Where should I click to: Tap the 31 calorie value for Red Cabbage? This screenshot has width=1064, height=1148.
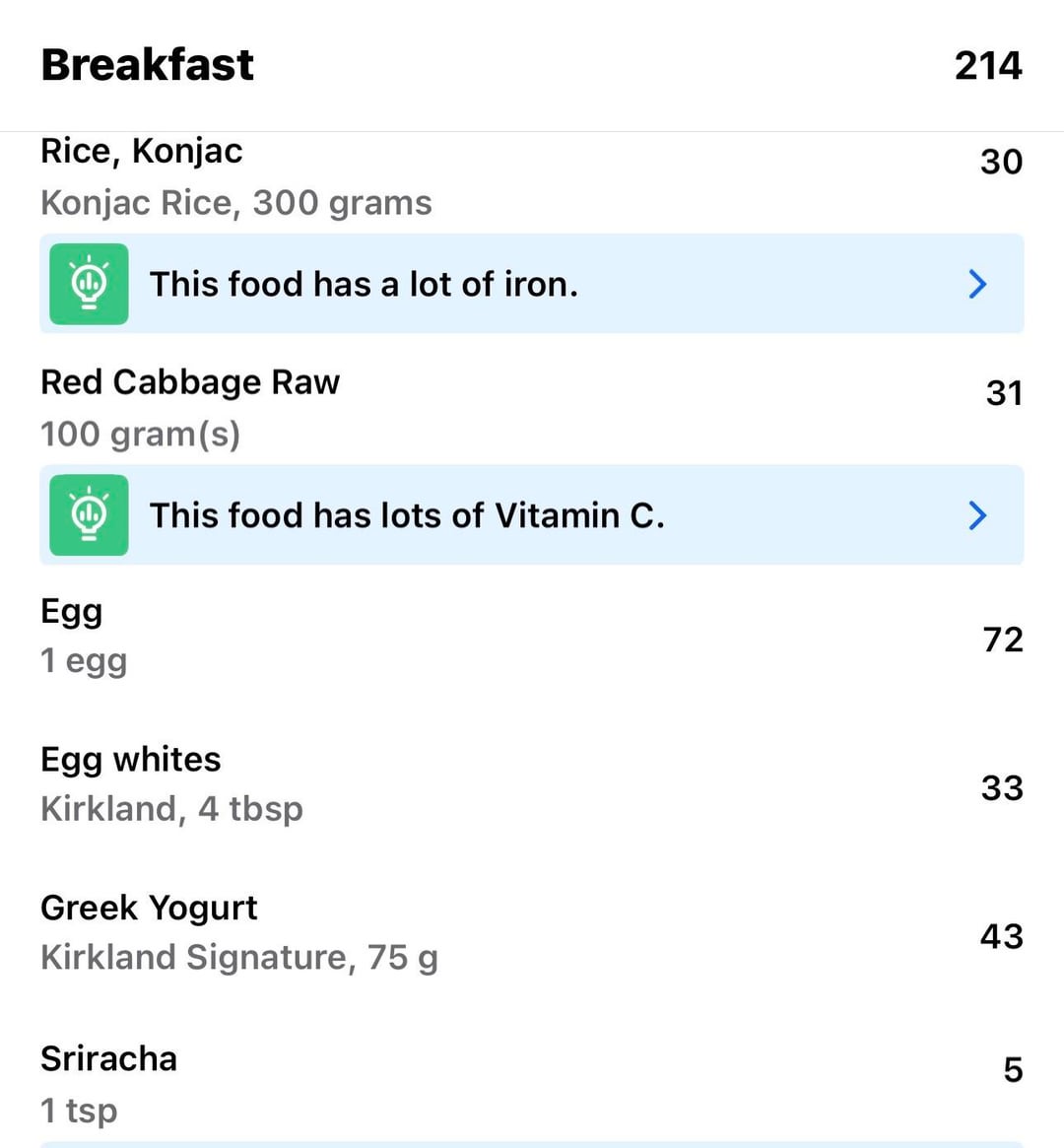click(x=1004, y=393)
